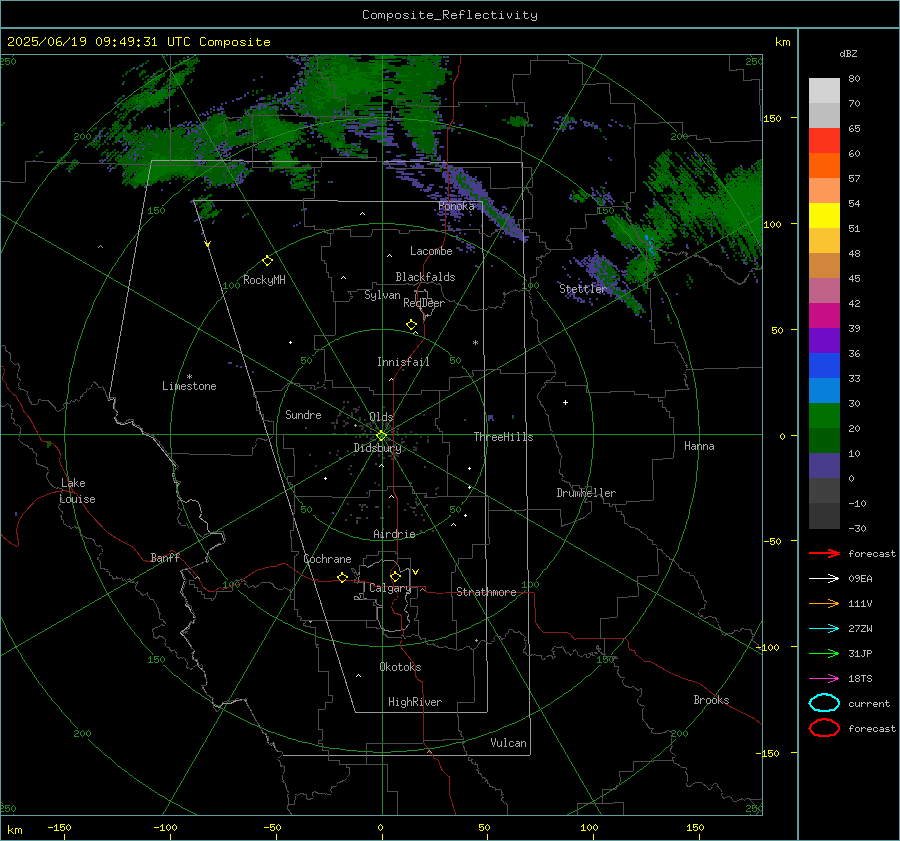900x841 pixels.
Task: Click the purple 10 dBZ color swatch
Action: coord(824,466)
